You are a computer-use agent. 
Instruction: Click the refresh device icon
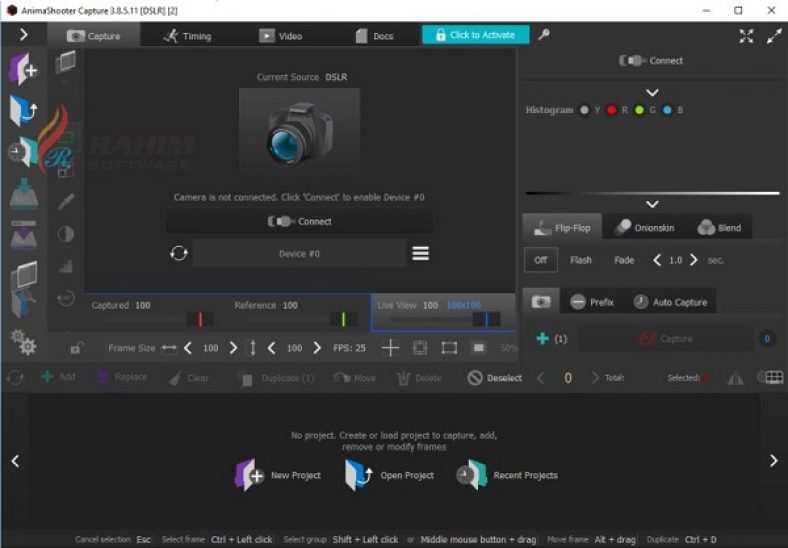pos(179,253)
